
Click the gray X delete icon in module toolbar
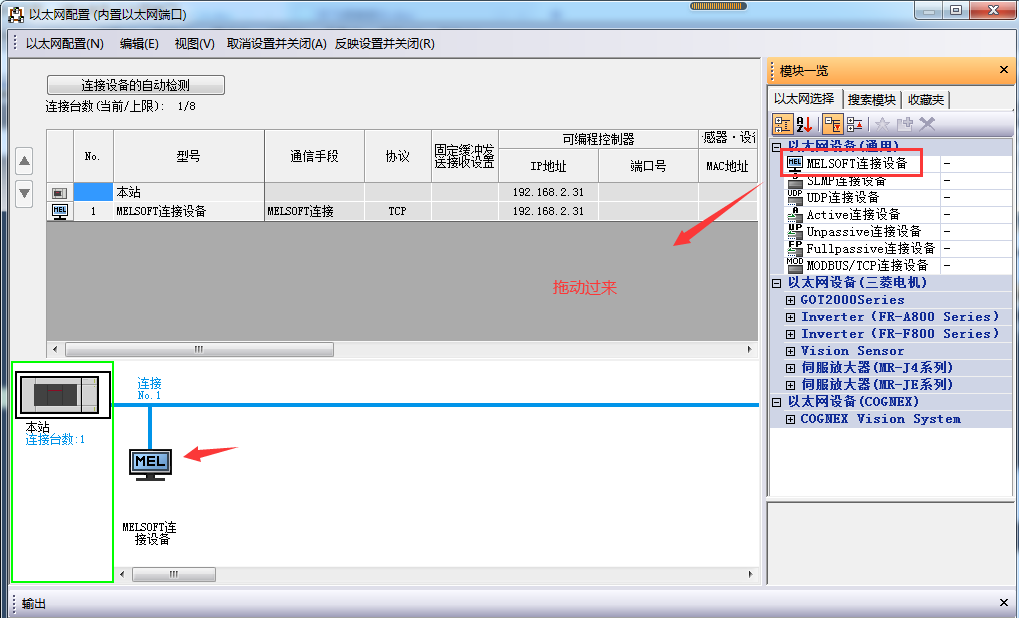(927, 123)
